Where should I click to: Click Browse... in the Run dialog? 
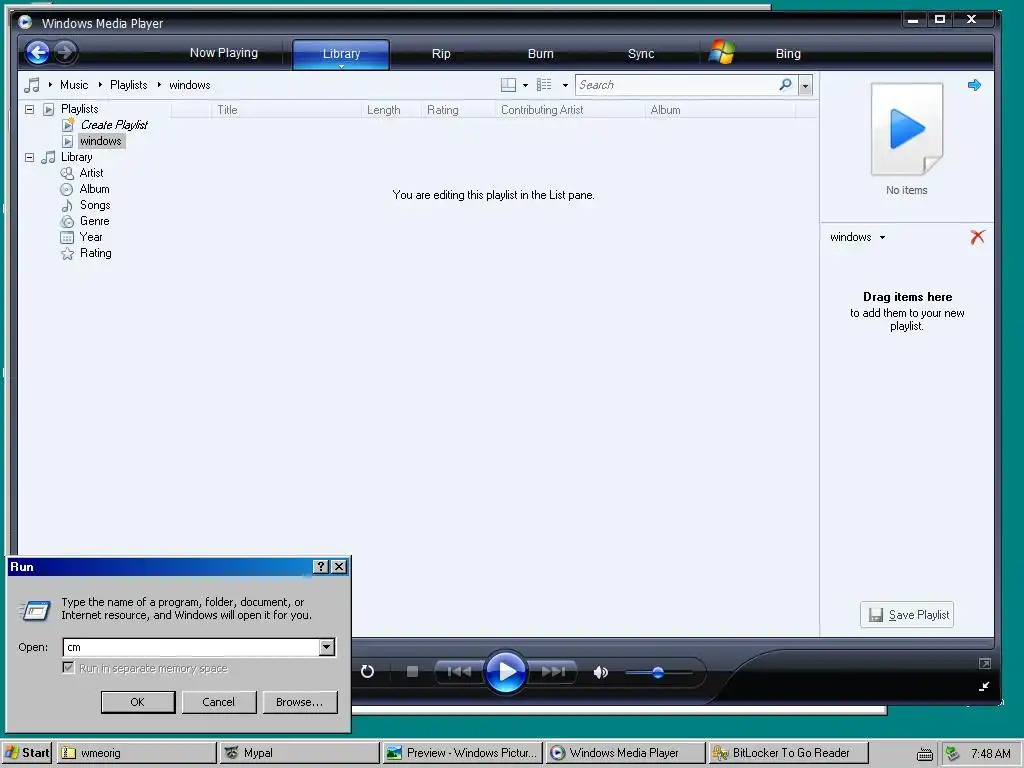click(300, 702)
